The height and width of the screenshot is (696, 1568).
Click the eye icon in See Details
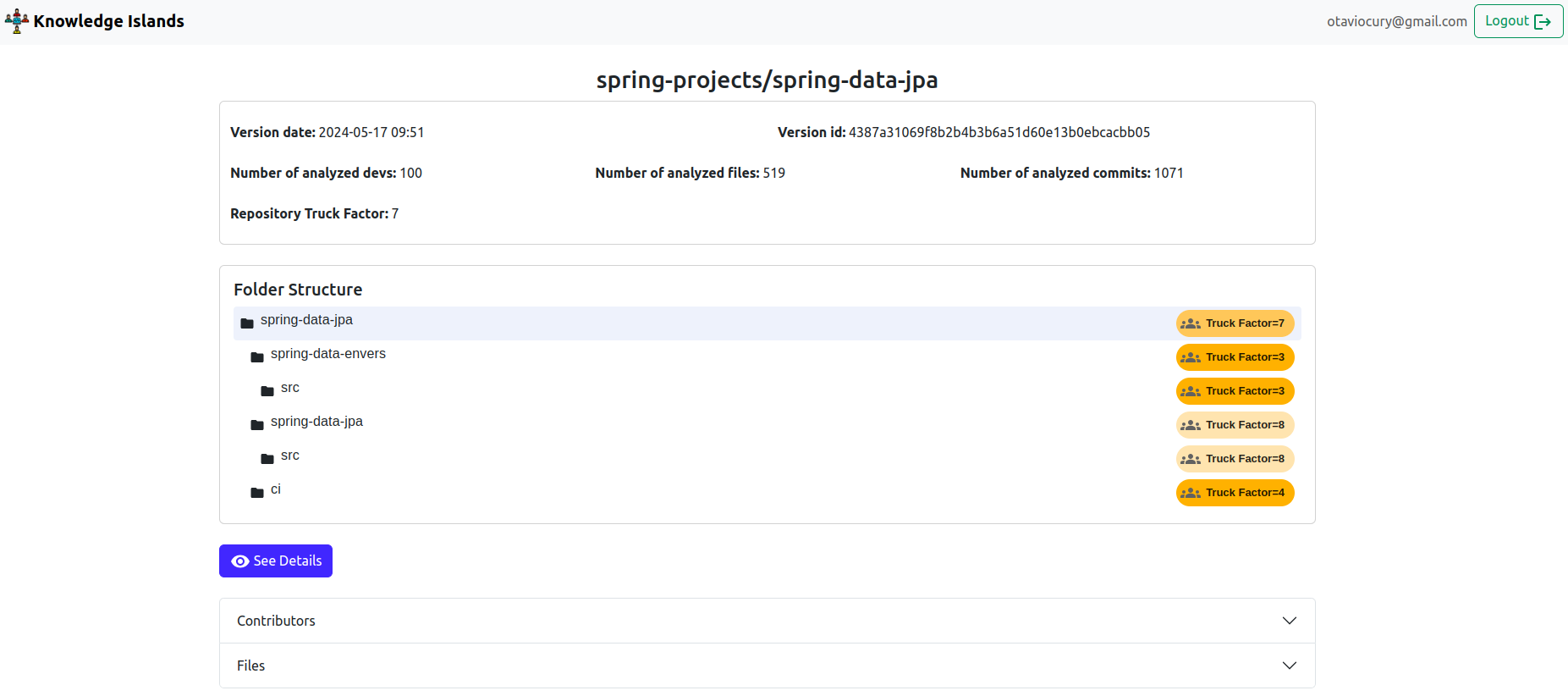(x=240, y=561)
